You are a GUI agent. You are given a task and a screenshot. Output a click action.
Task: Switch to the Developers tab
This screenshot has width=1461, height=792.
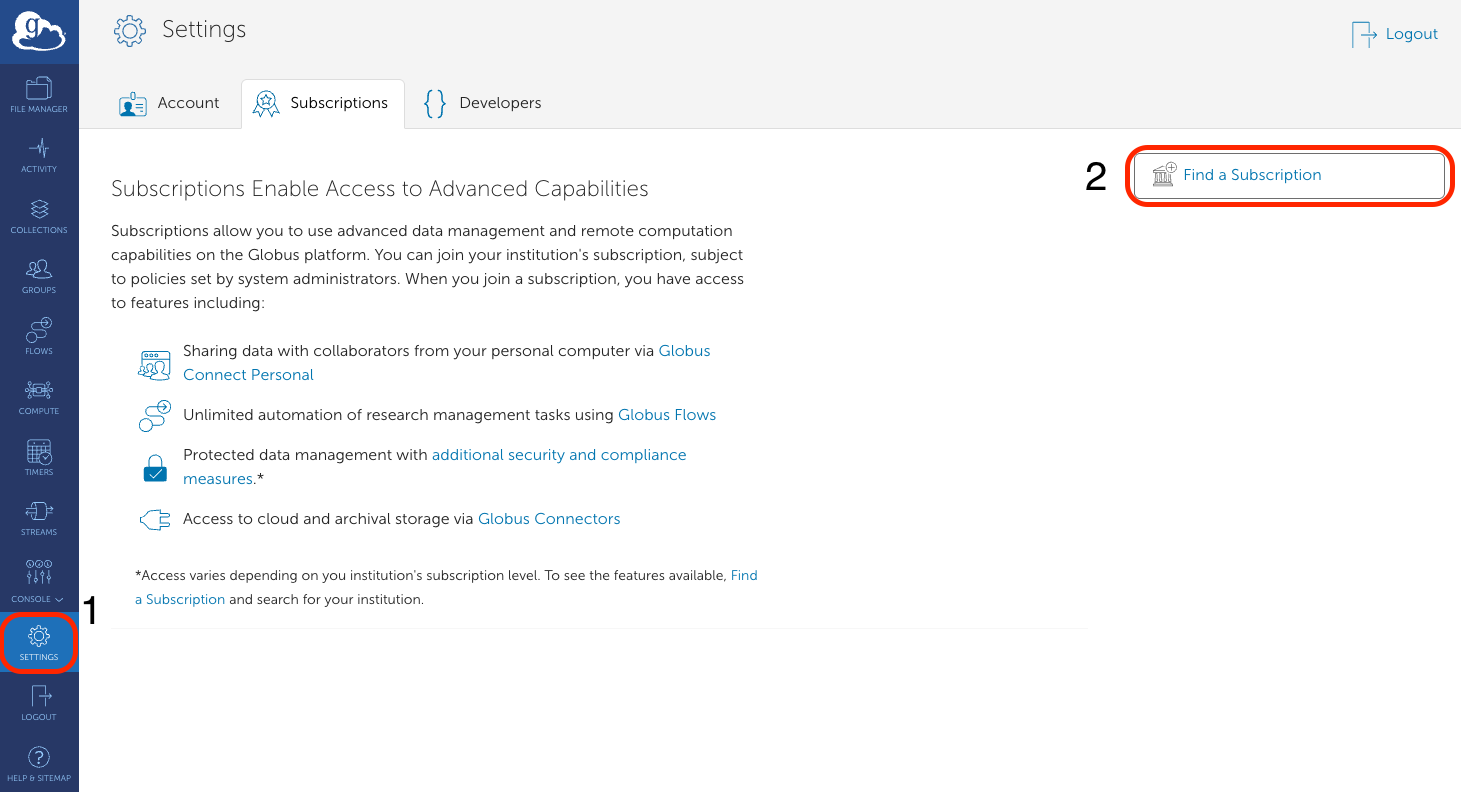[483, 103]
